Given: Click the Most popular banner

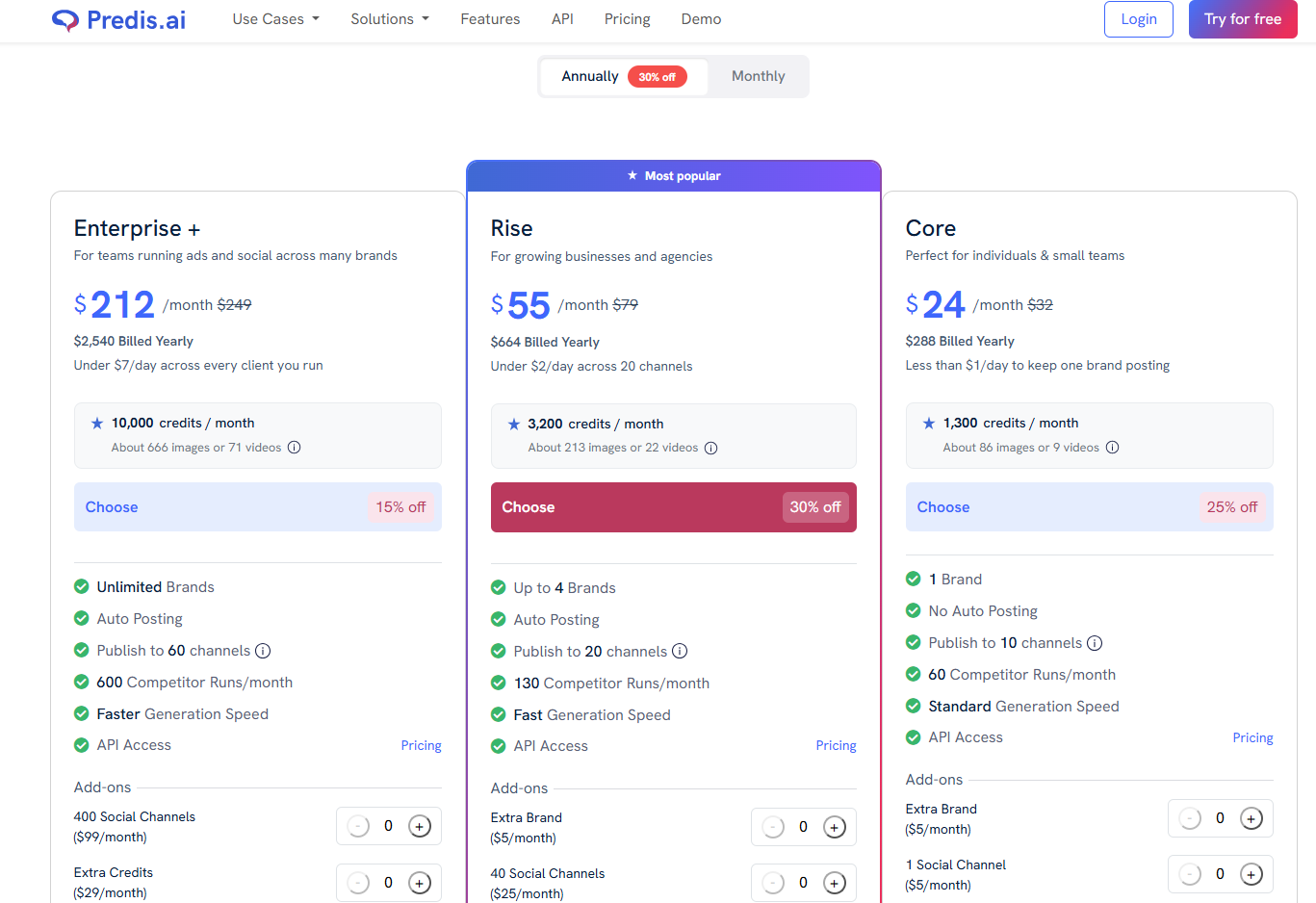Looking at the screenshot, I should point(674,176).
